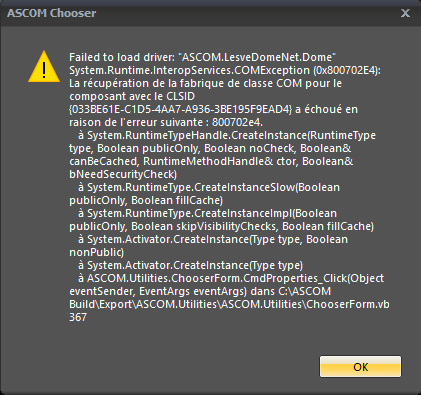Click the 'Failed to load driver' line
This screenshot has height=395, width=421.
(x=203, y=57)
